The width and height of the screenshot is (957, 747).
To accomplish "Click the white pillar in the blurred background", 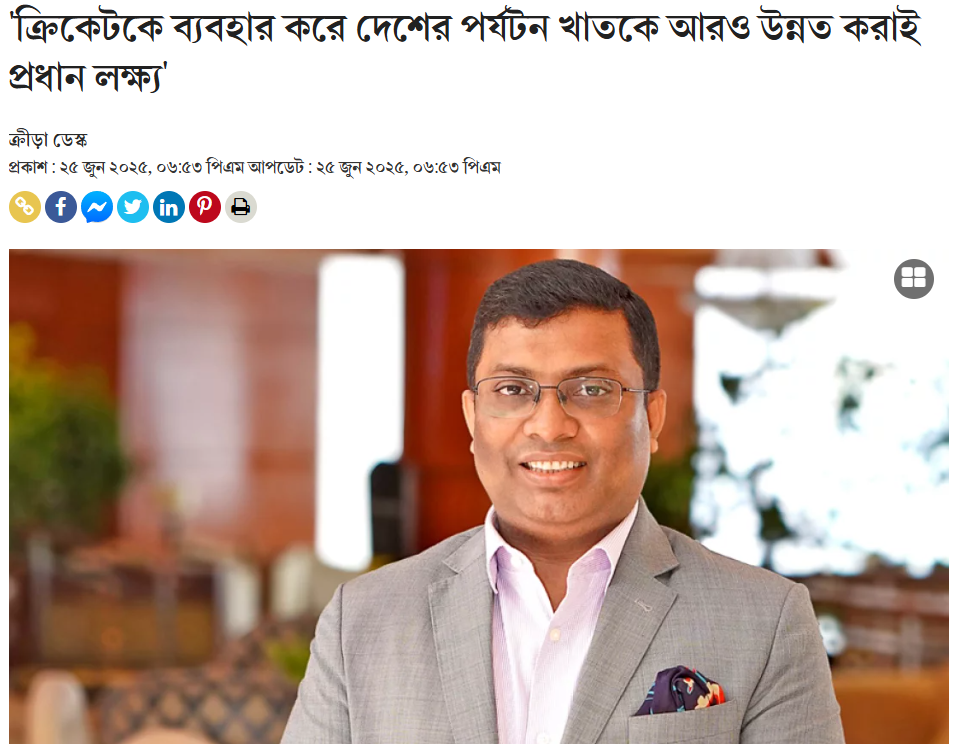I will pyautogui.click(x=361, y=410).
